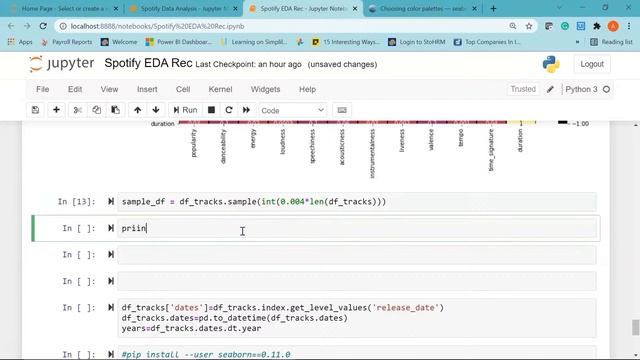The width and height of the screenshot is (640, 360).
Task: Click the Jupyter logo
Action: (61, 64)
